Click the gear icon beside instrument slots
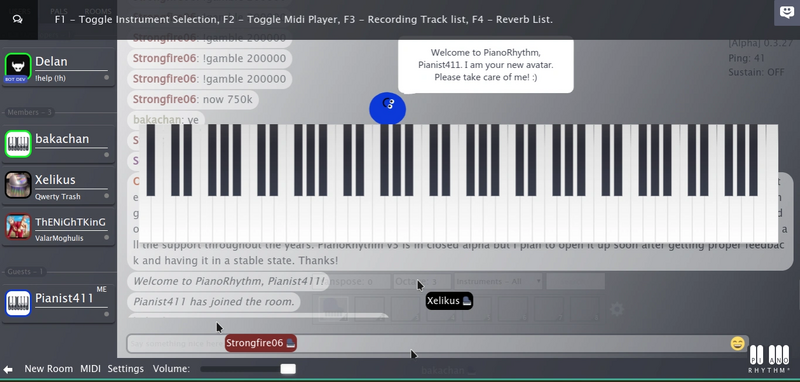Screen dimensions: 800x382 point(617,309)
